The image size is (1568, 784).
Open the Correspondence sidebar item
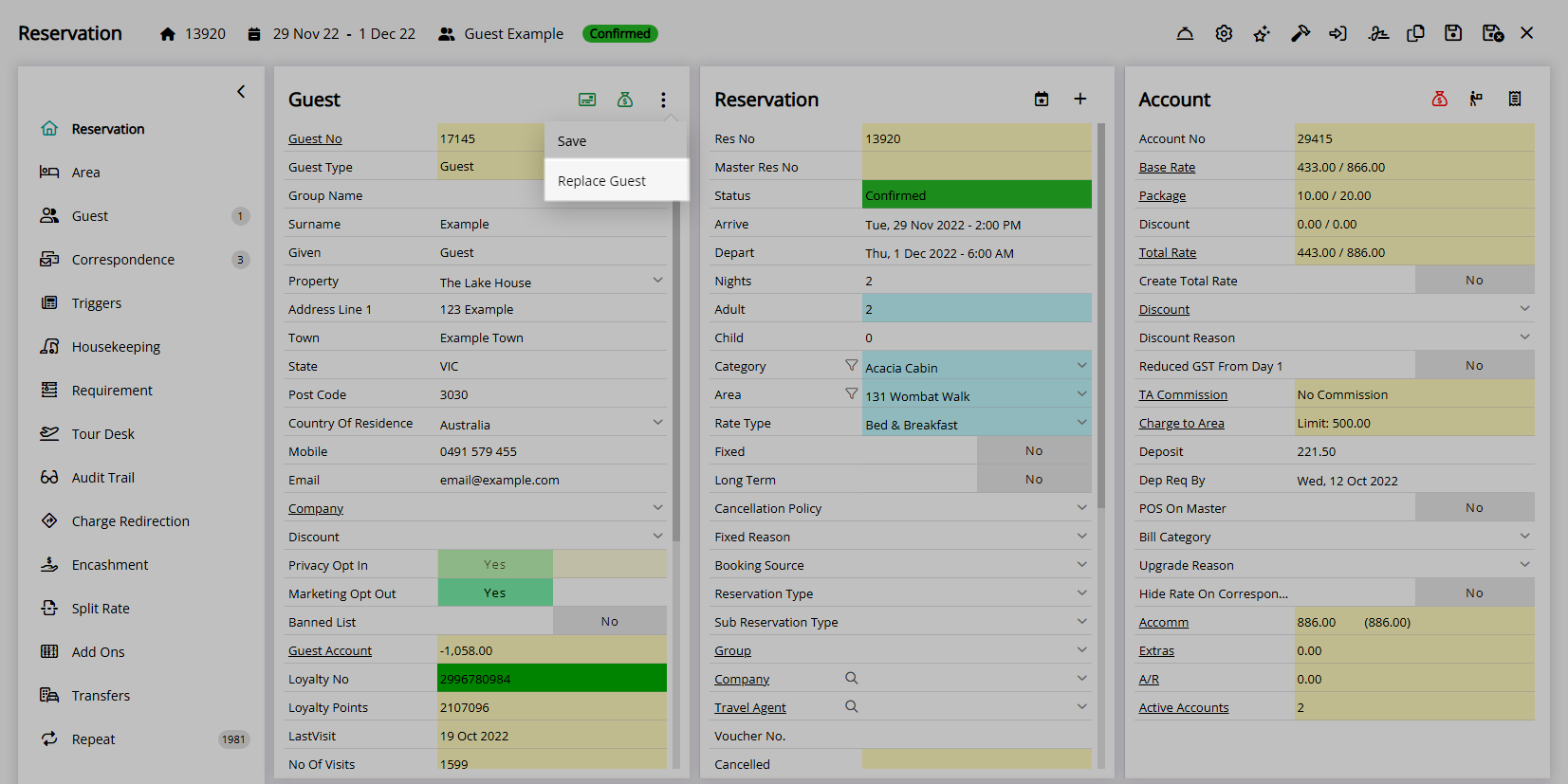point(123,260)
